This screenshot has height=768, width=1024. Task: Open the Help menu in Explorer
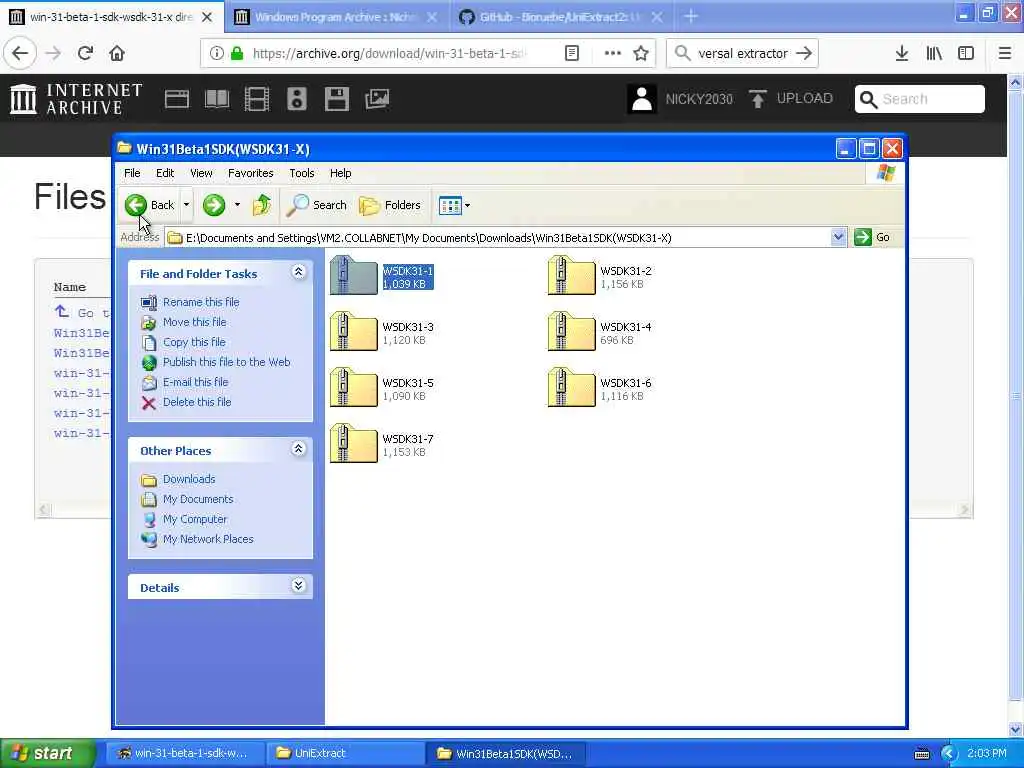point(340,173)
